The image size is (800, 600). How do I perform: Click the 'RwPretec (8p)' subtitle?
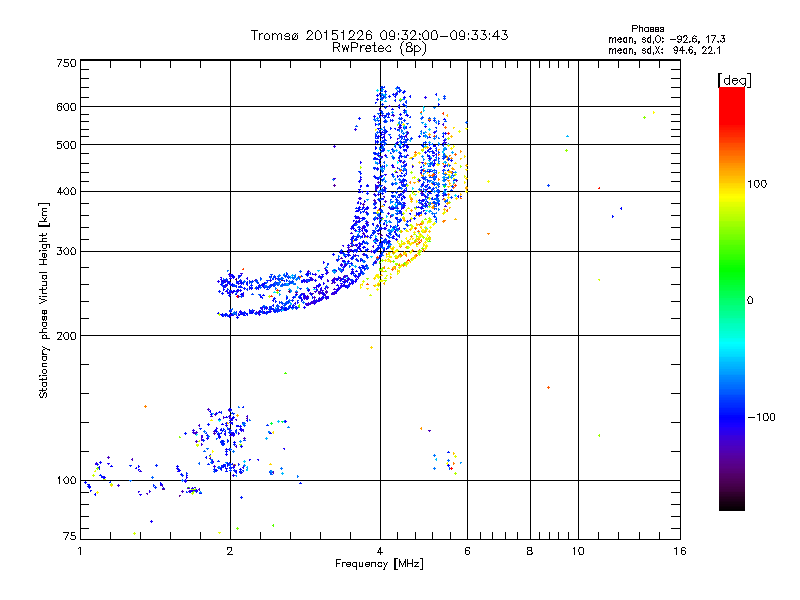(x=379, y=48)
